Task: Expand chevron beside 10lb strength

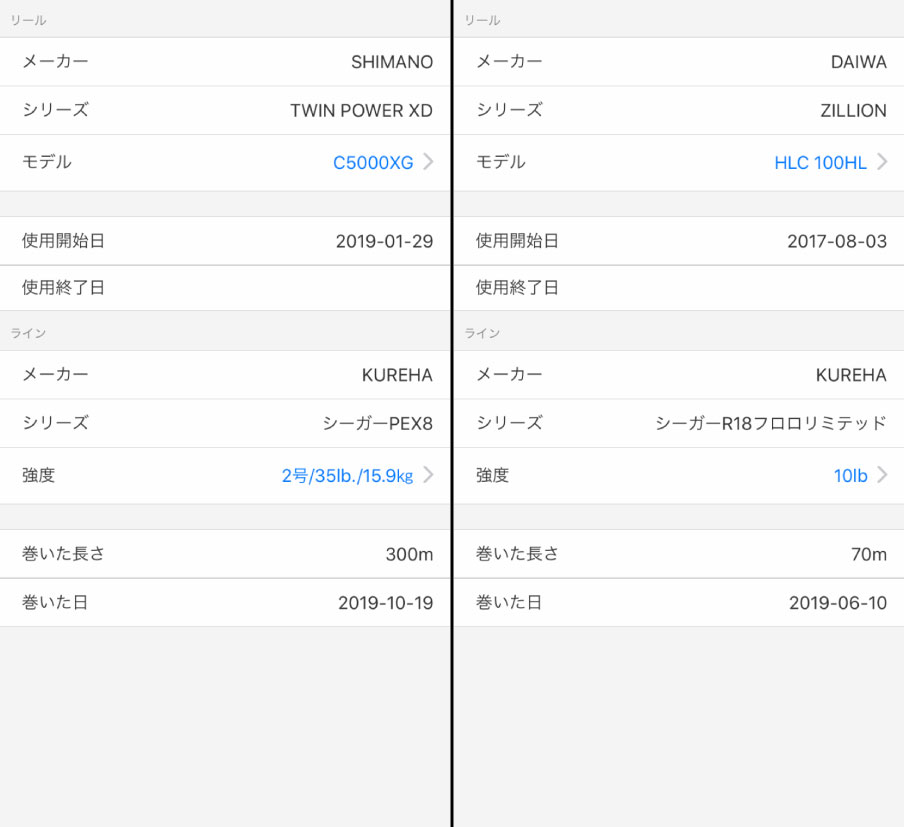Action: tap(882, 475)
